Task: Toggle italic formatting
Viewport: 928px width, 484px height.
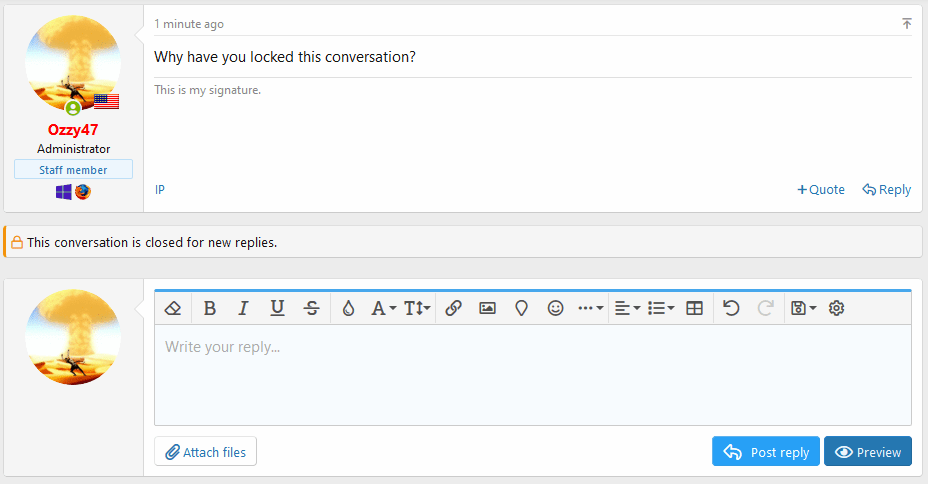Action: click(243, 309)
